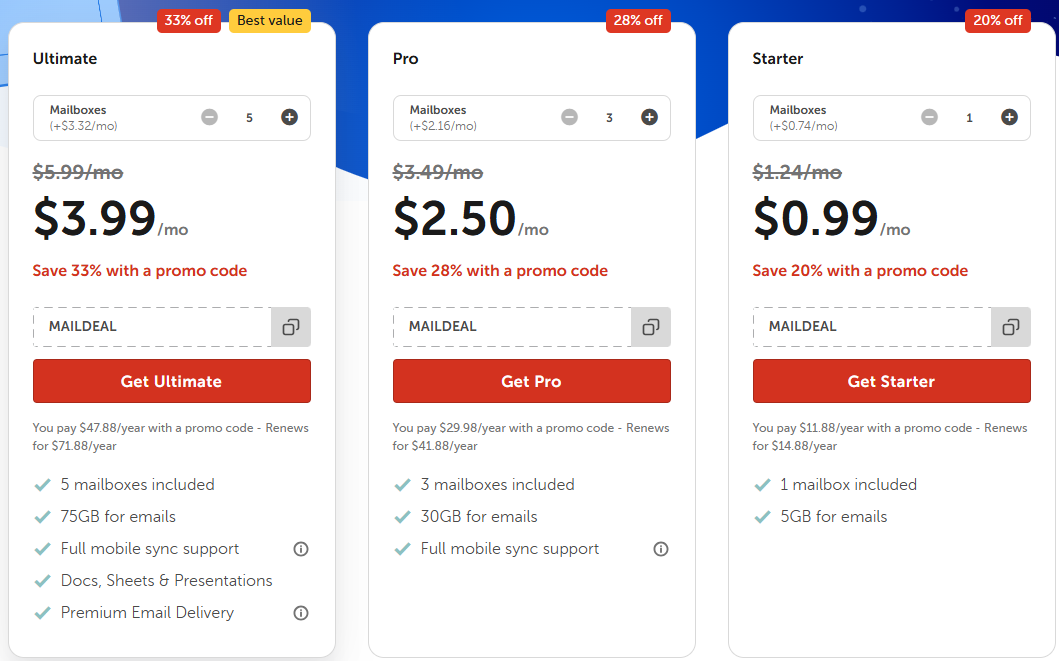The height and width of the screenshot is (661, 1059).
Task: Click the checkmark beside 5 mailboxes included
Action: (x=43, y=484)
